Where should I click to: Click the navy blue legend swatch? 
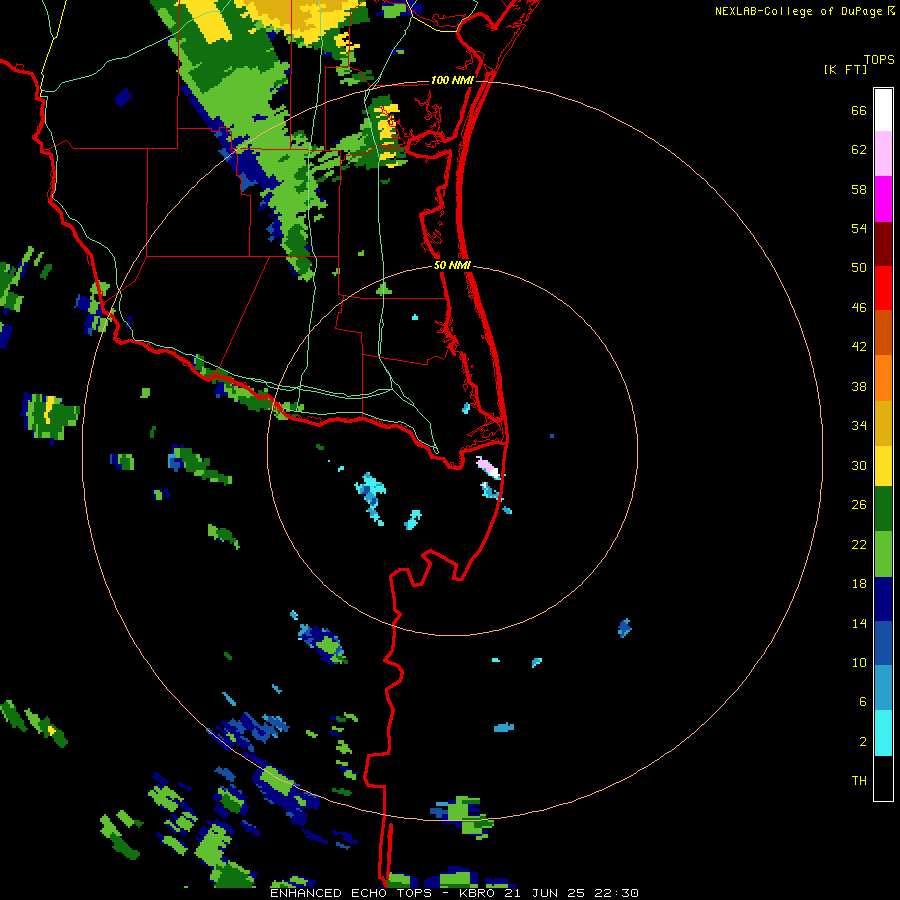point(883,599)
